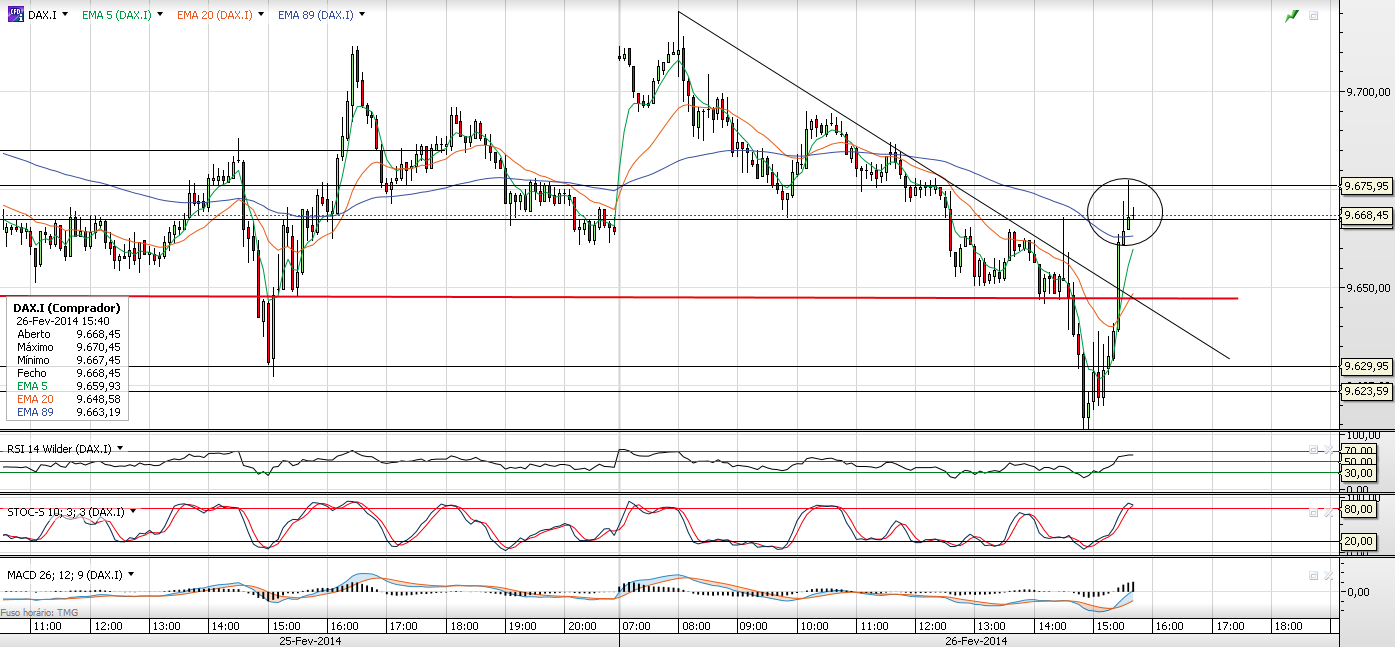This screenshot has width=1395, height=647.
Task: Close the MACD indicator panel
Action: point(1327,576)
